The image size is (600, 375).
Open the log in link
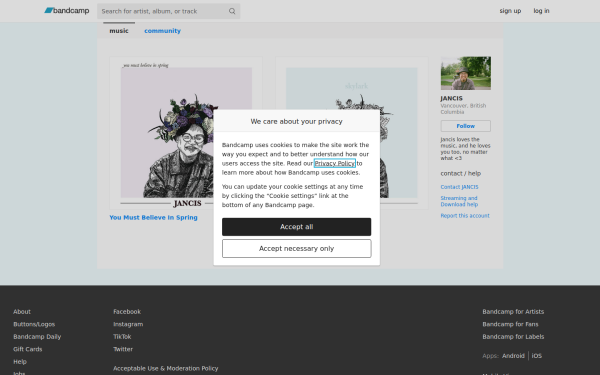[541, 11]
